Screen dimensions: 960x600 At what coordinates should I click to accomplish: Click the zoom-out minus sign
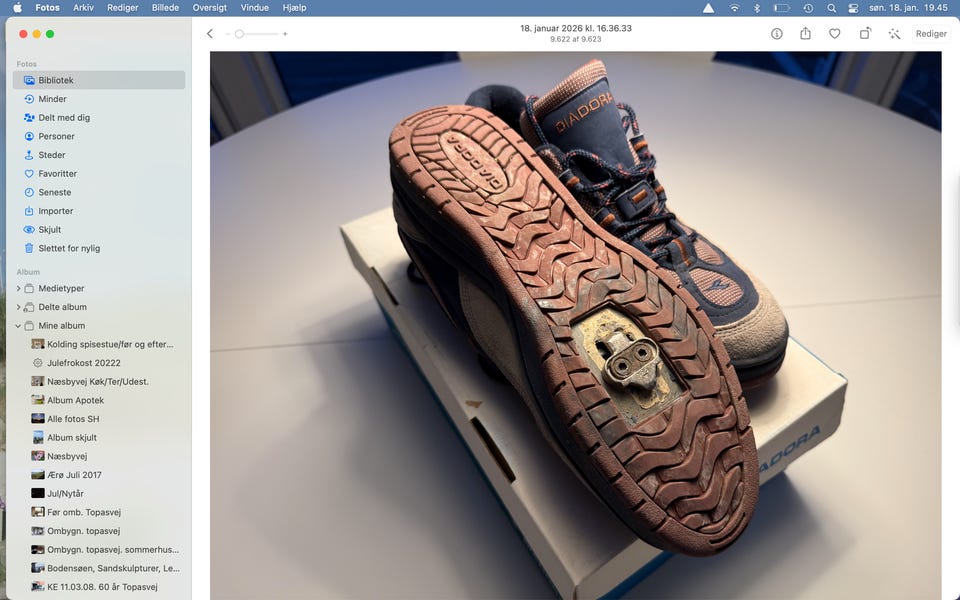point(228,34)
